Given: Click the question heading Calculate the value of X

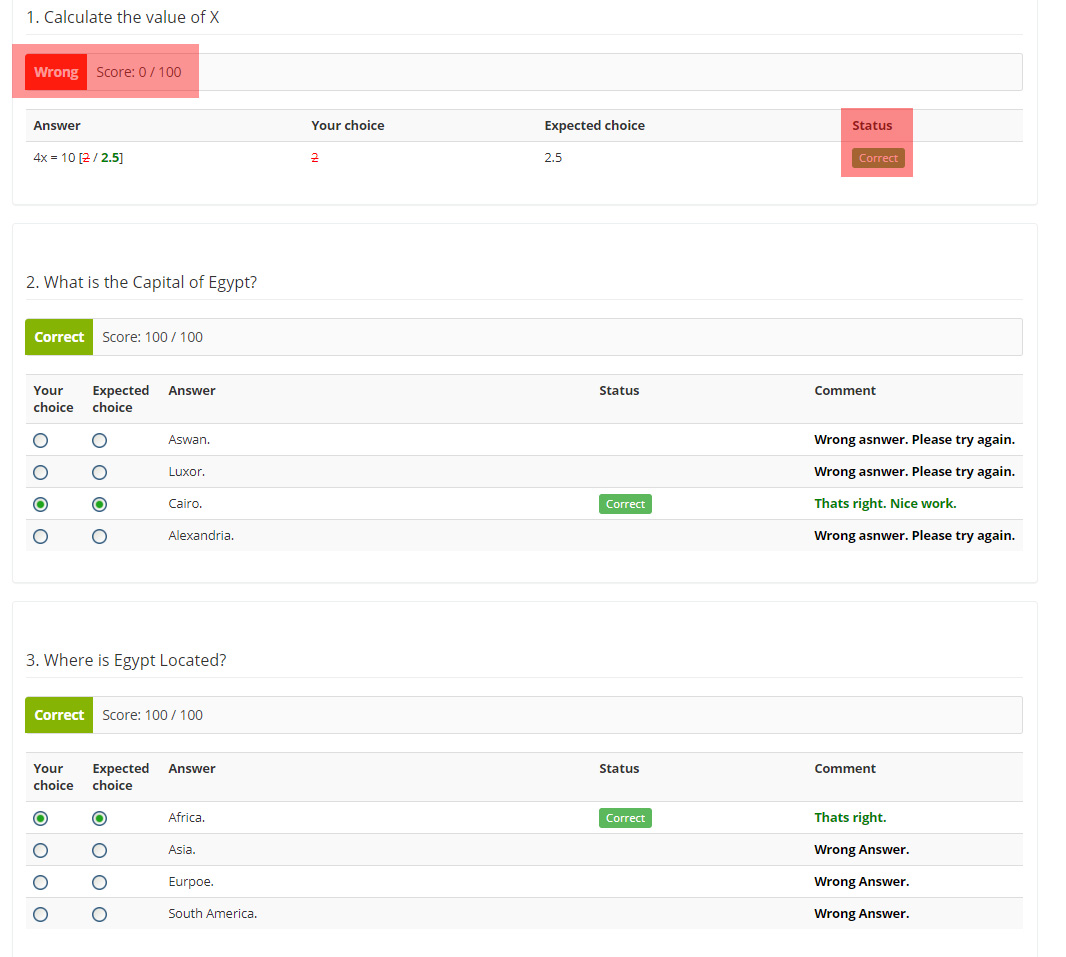Looking at the screenshot, I should 123,17.
